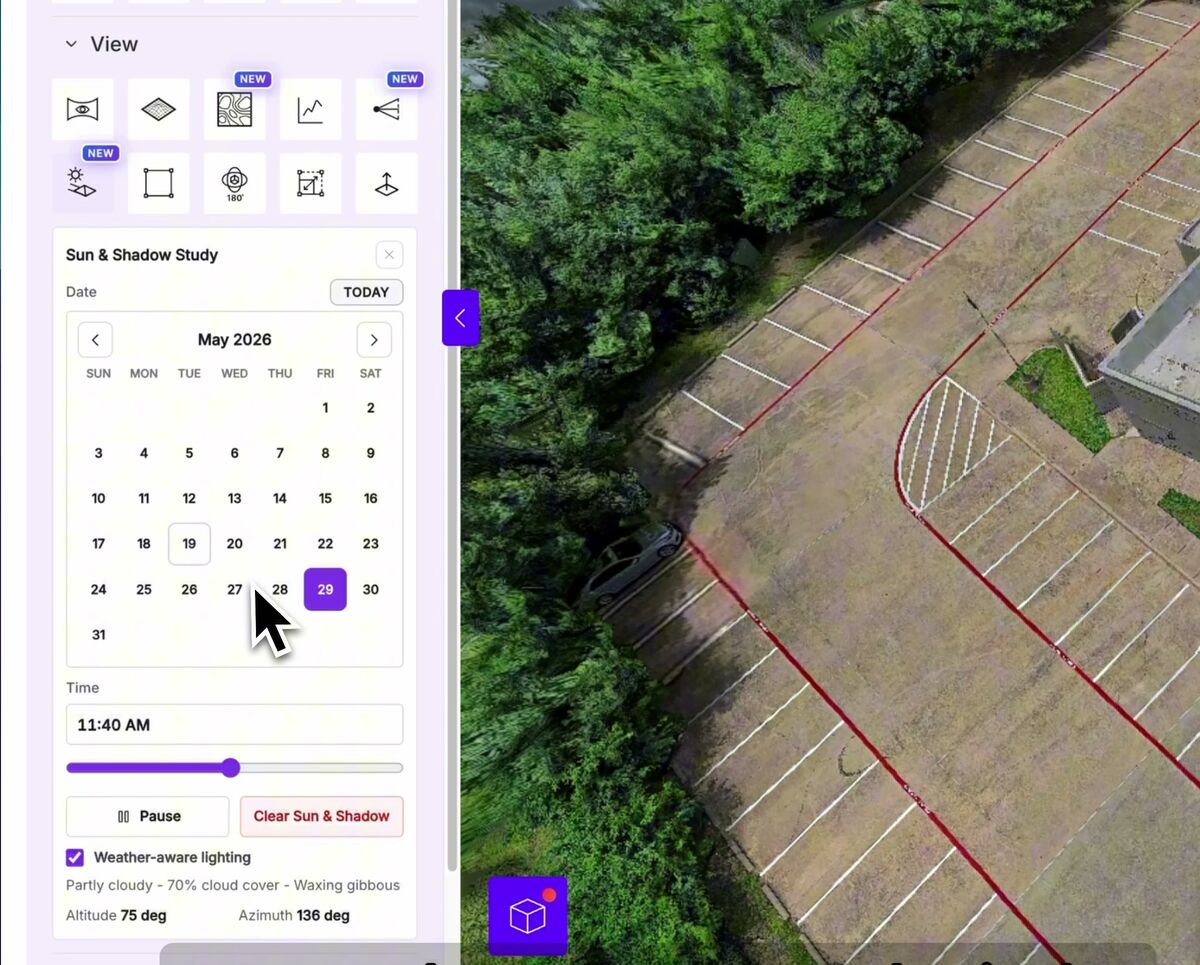
Task: Click the time-of-day slider handle
Action: [x=231, y=768]
